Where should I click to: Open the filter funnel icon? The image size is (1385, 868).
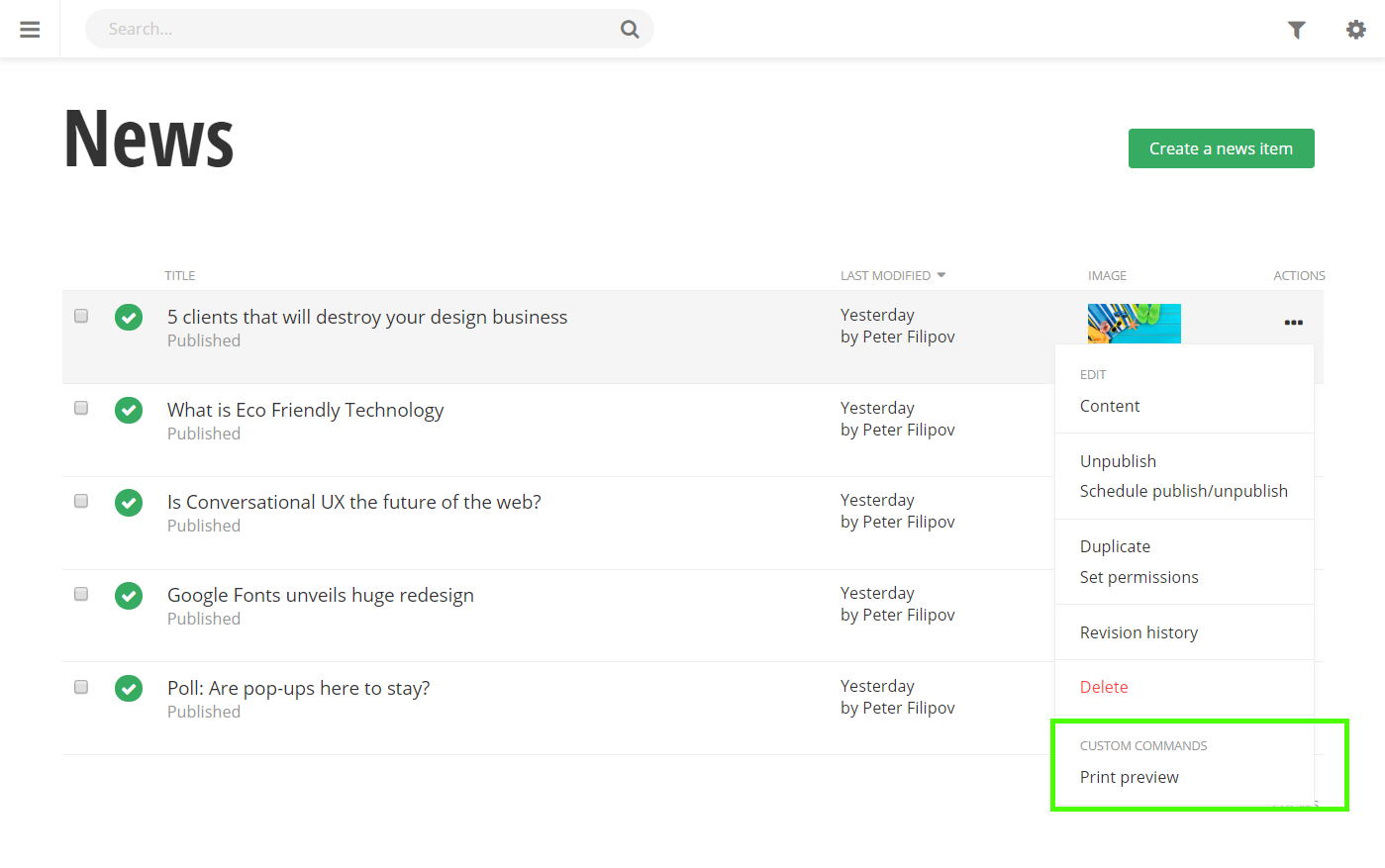pyautogui.click(x=1296, y=30)
